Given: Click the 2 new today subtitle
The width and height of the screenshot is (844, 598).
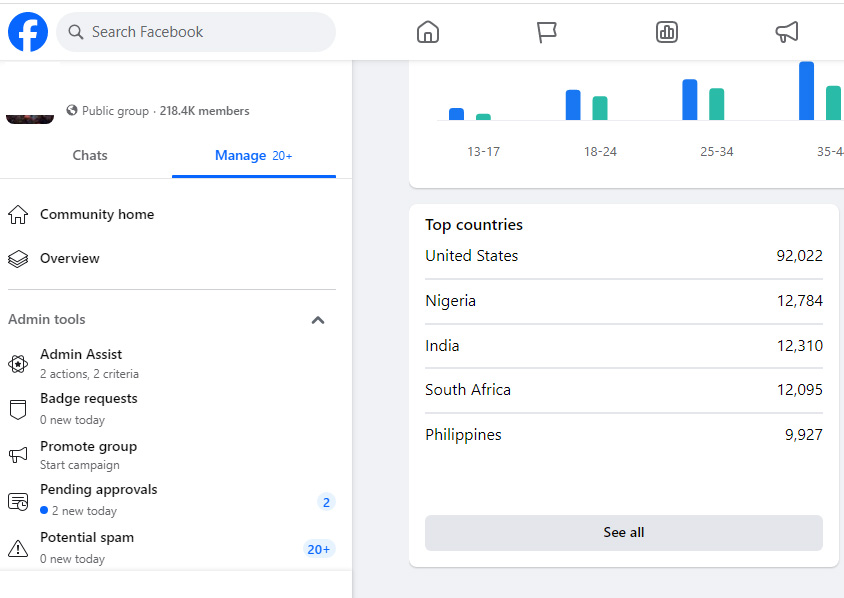Looking at the screenshot, I should tap(84, 511).
